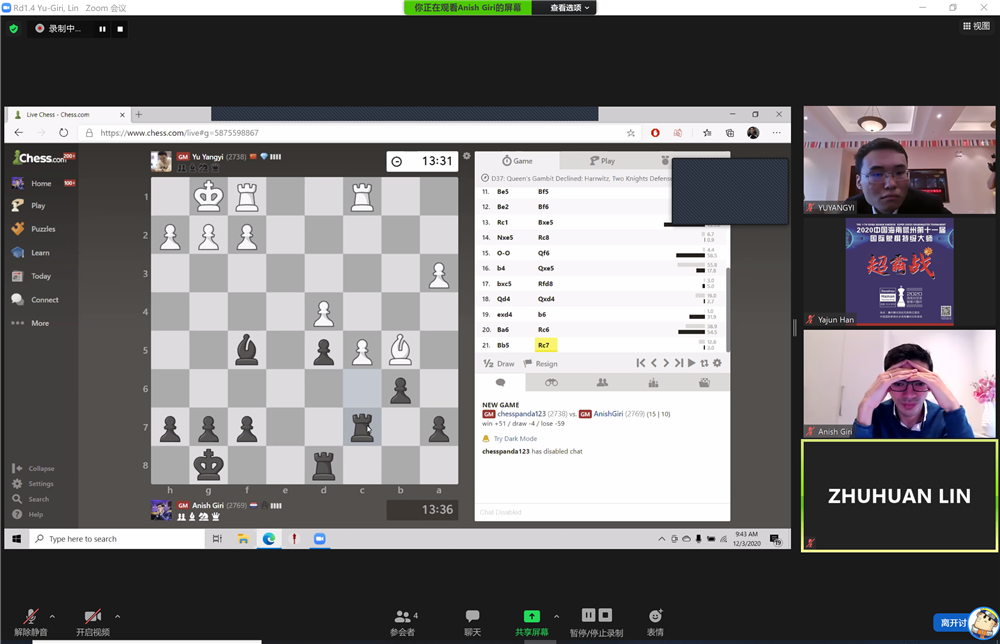The width and height of the screenshot is (1000, 644).
Task: Jump to last move
Action: coord(679,363)
